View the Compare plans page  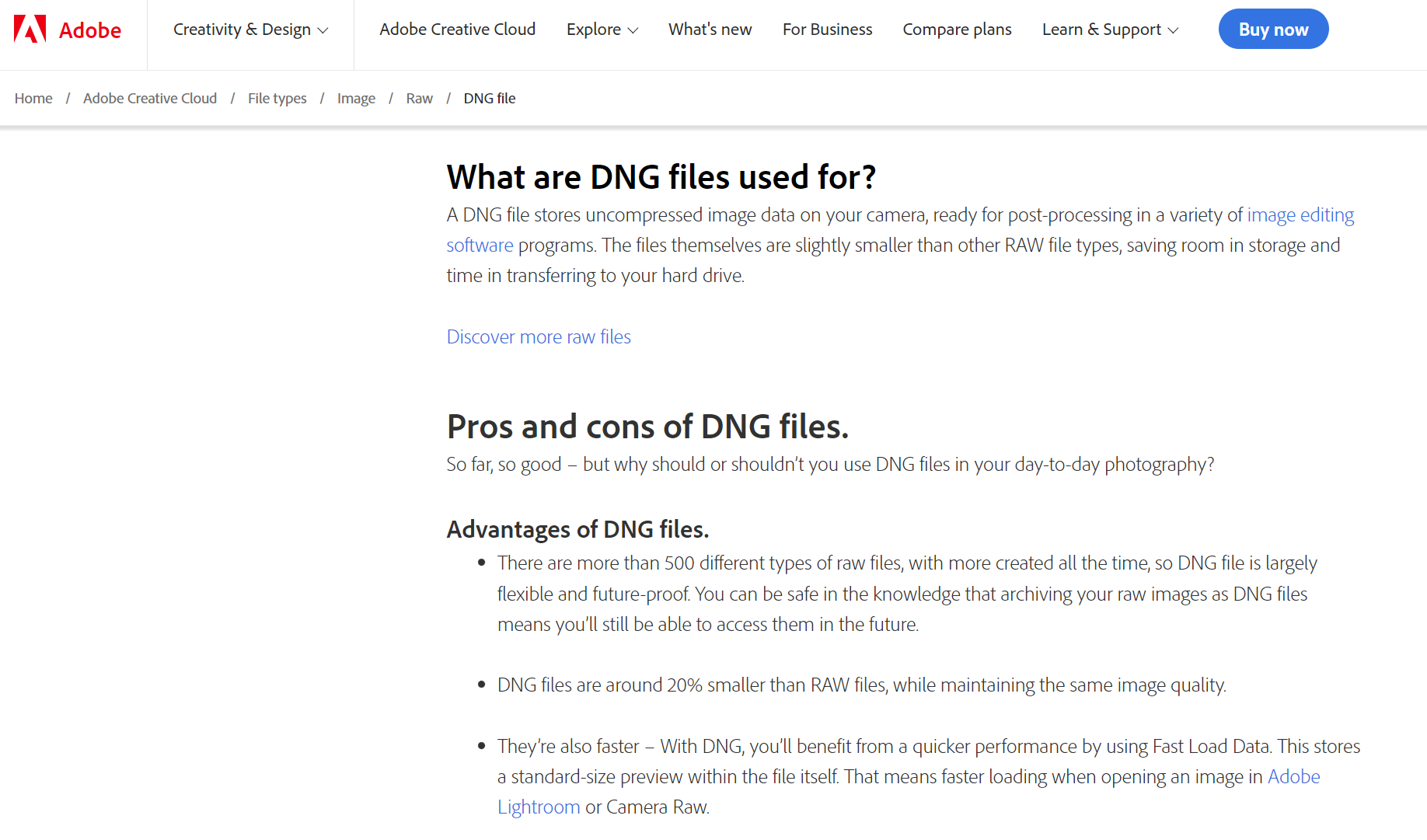pyautogui.click(x=957, y=29)
